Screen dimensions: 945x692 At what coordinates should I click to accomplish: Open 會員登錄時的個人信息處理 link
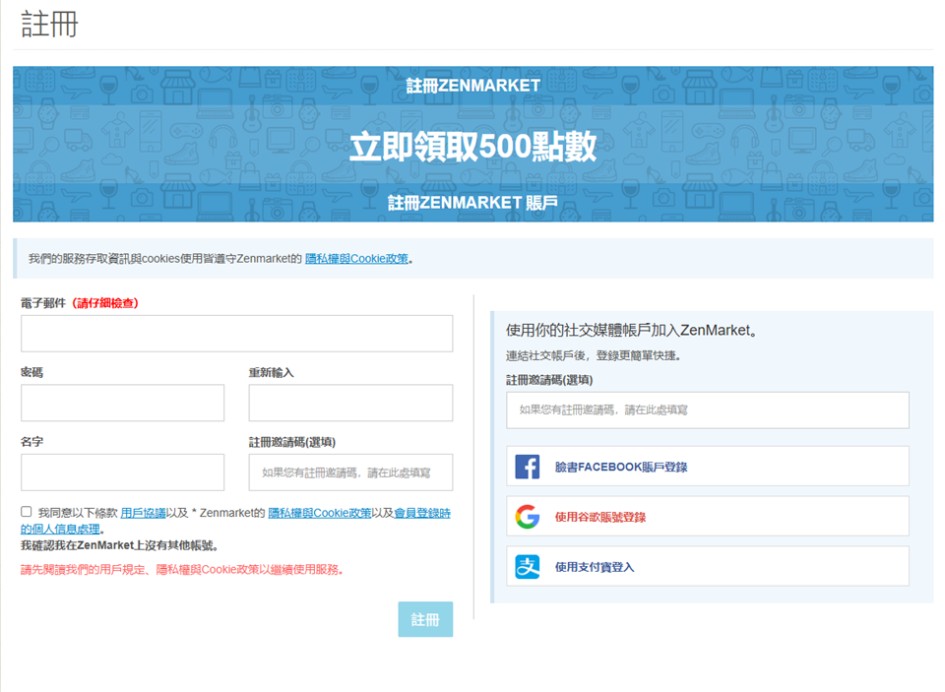422,513
